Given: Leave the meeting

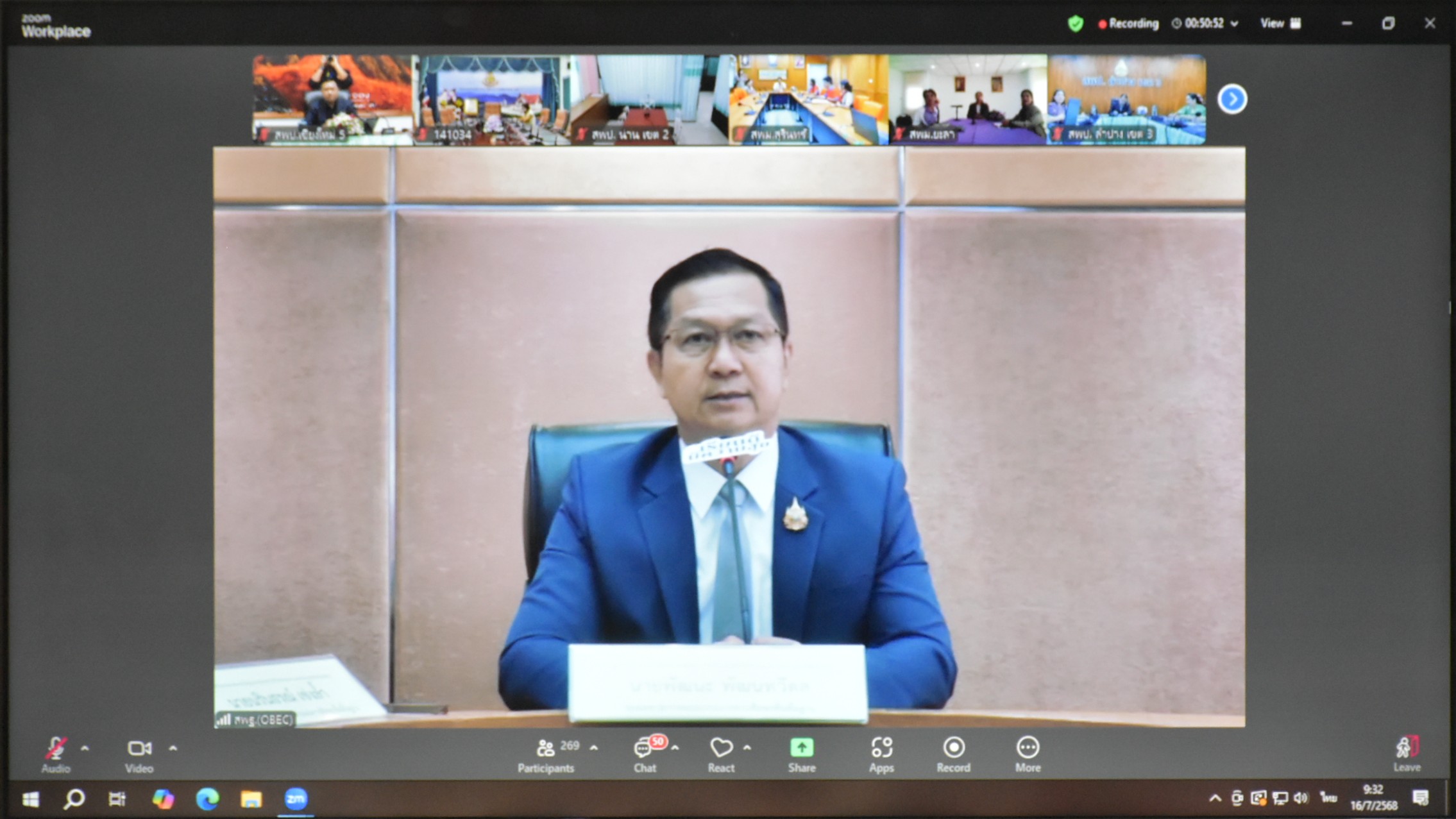Looking at the screenshot, I should (1407, 754).
